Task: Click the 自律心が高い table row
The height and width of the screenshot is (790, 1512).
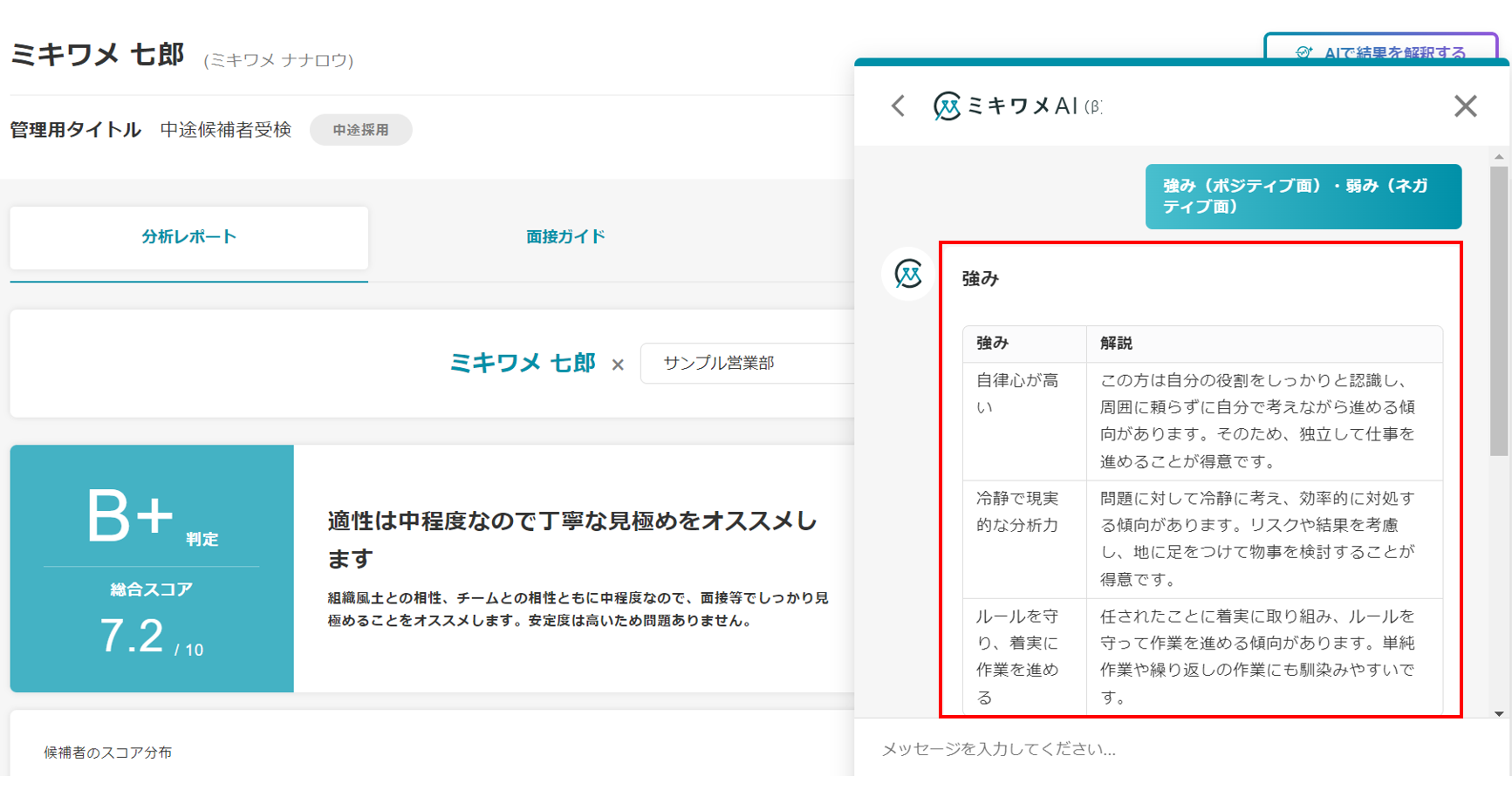Action: pyautogui.click(x=1202, y=421)
